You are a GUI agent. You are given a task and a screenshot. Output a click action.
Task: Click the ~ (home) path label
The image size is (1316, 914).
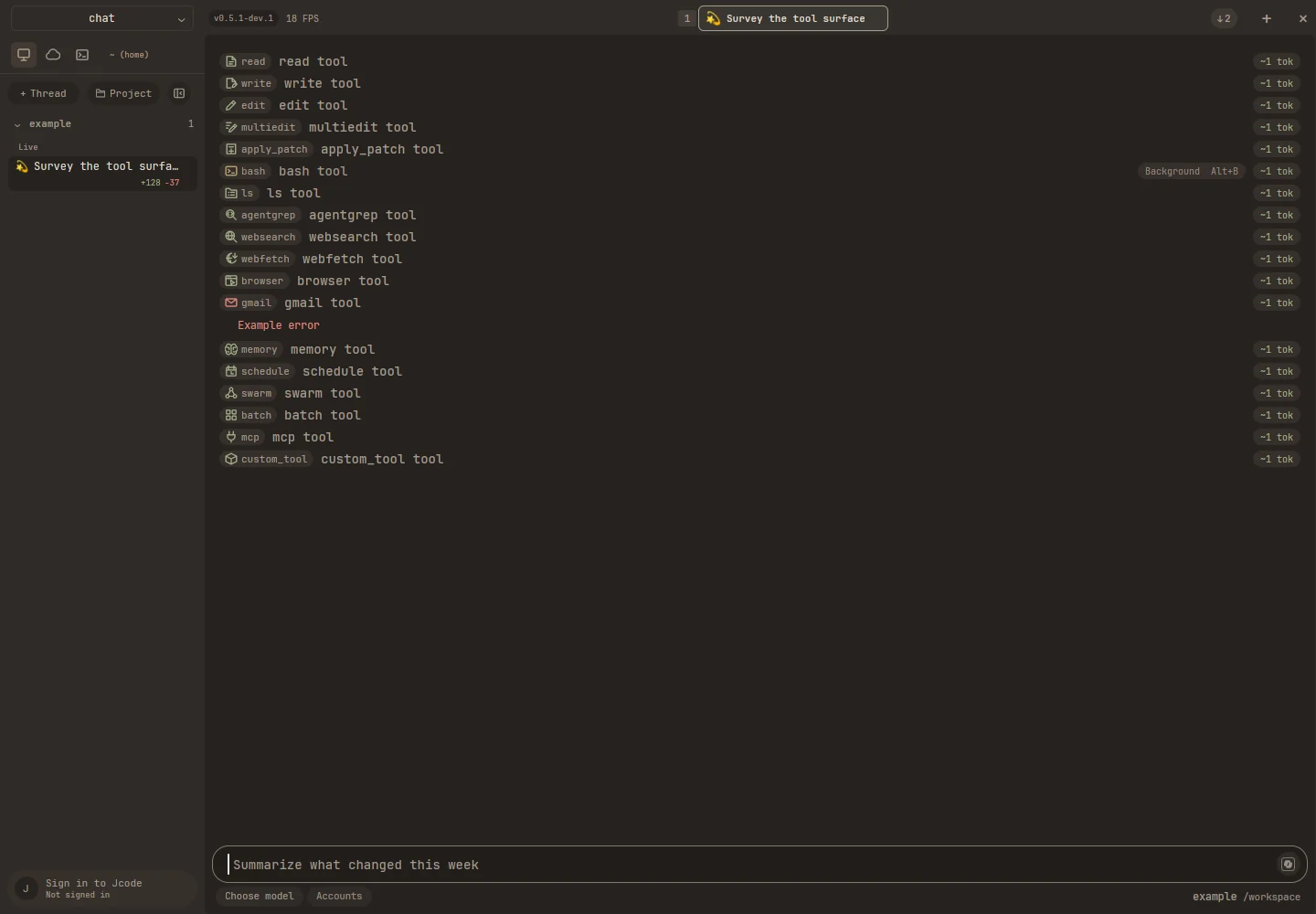[x=129, y=55]
